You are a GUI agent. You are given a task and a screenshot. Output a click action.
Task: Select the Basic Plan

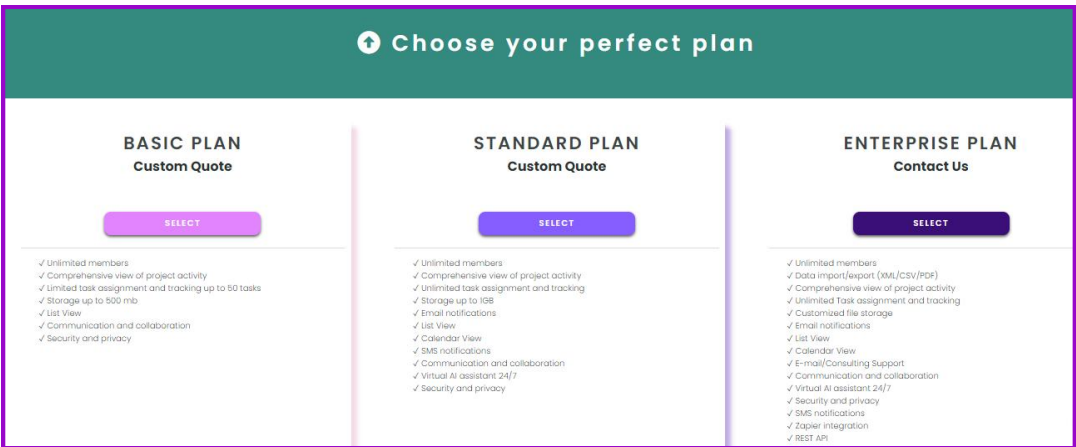click(x=182, y=223)
